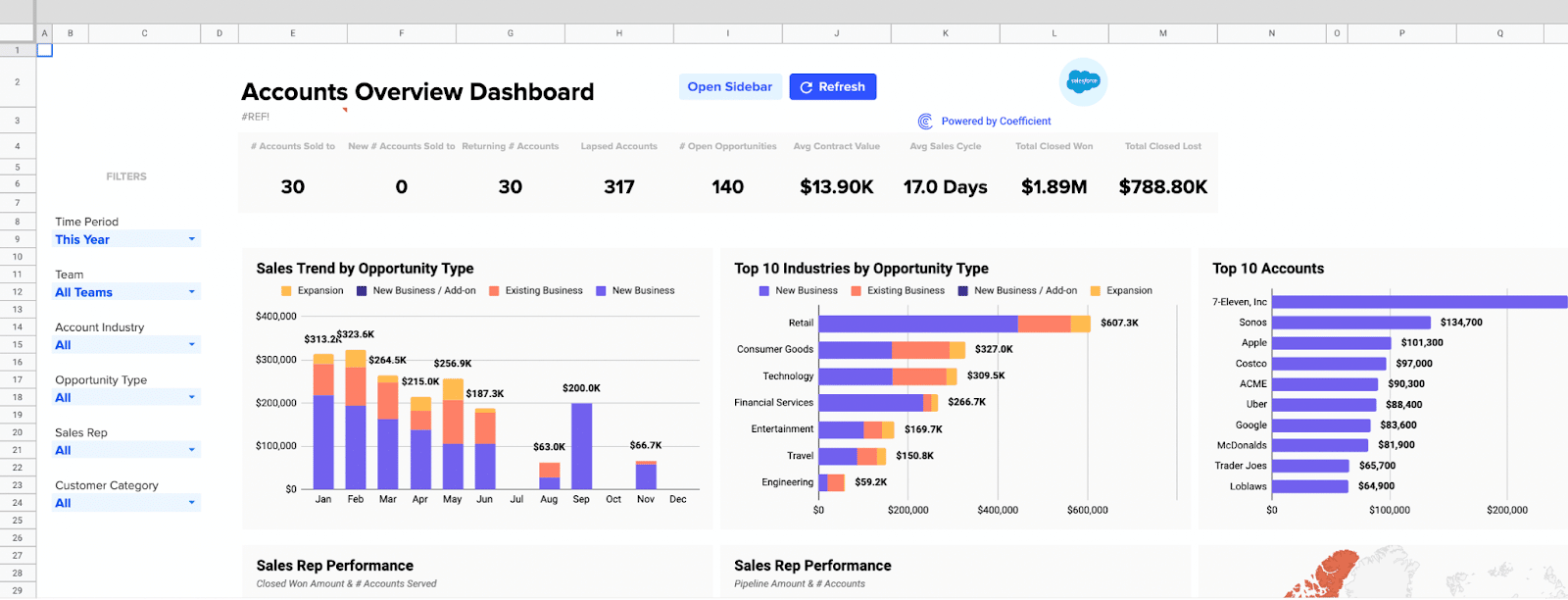Select column E header

[292, 33]
